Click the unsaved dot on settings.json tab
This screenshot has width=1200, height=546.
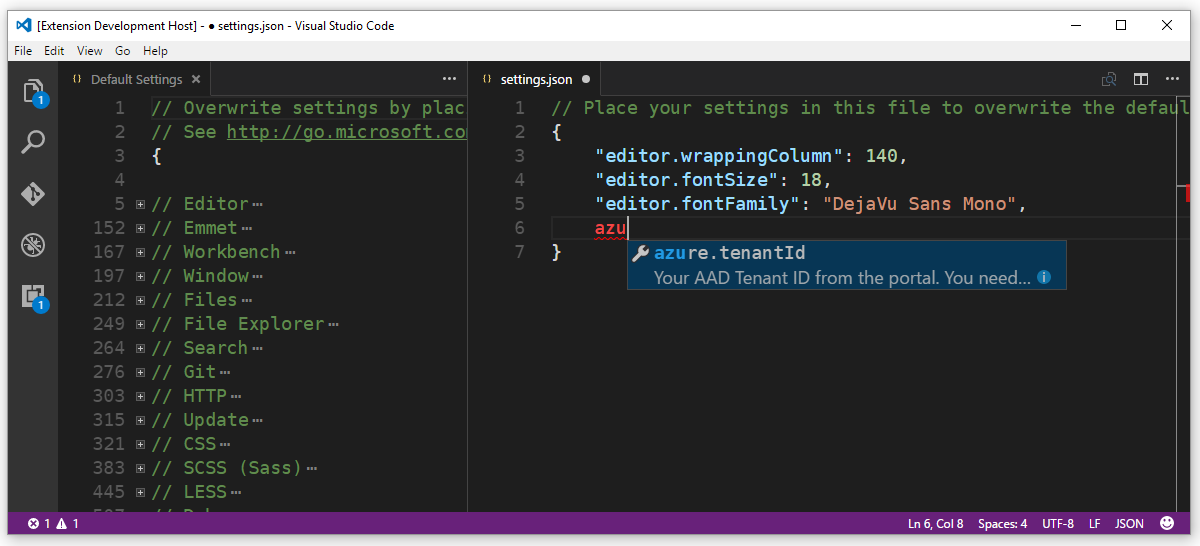click(x=586, y=79)
